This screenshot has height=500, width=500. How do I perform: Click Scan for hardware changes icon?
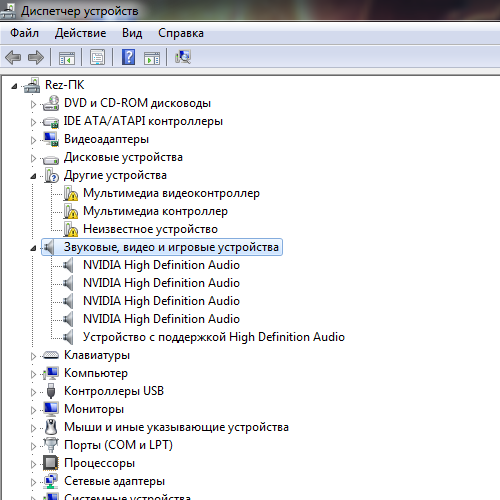(x=183, y=57)
